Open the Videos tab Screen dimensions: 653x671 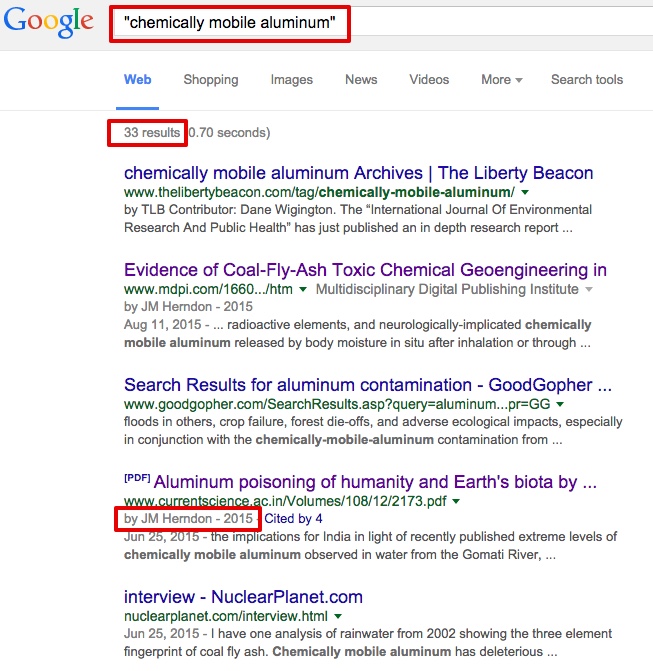(x=429, y=80)
